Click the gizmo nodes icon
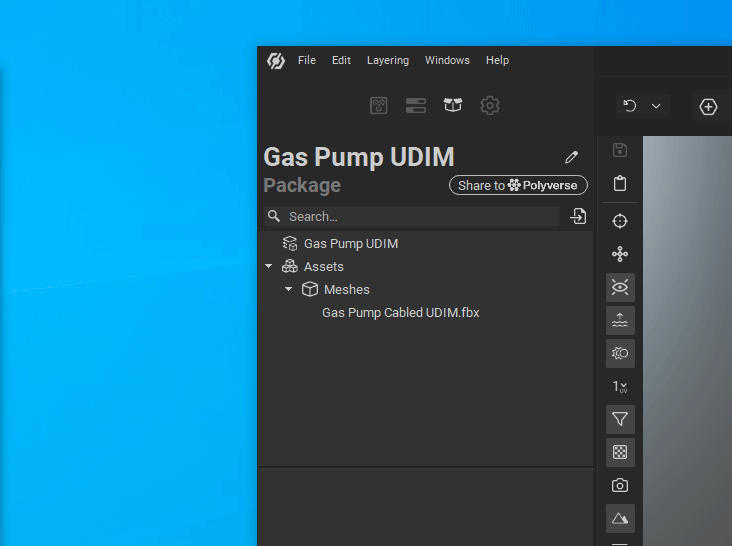Screen dimensions: 732x546 click(x=620, y=254)
